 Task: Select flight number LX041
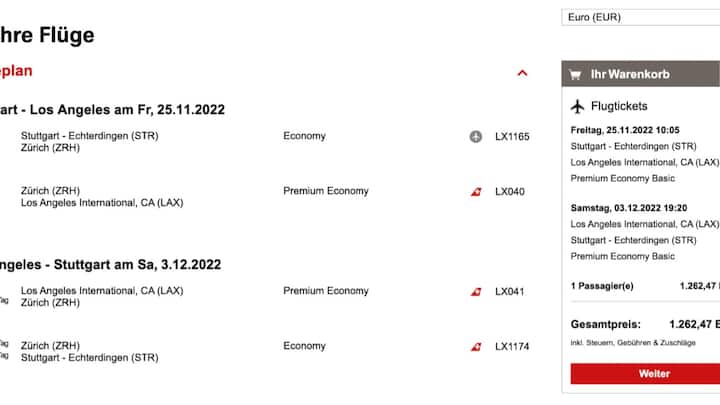coord(510,292)
